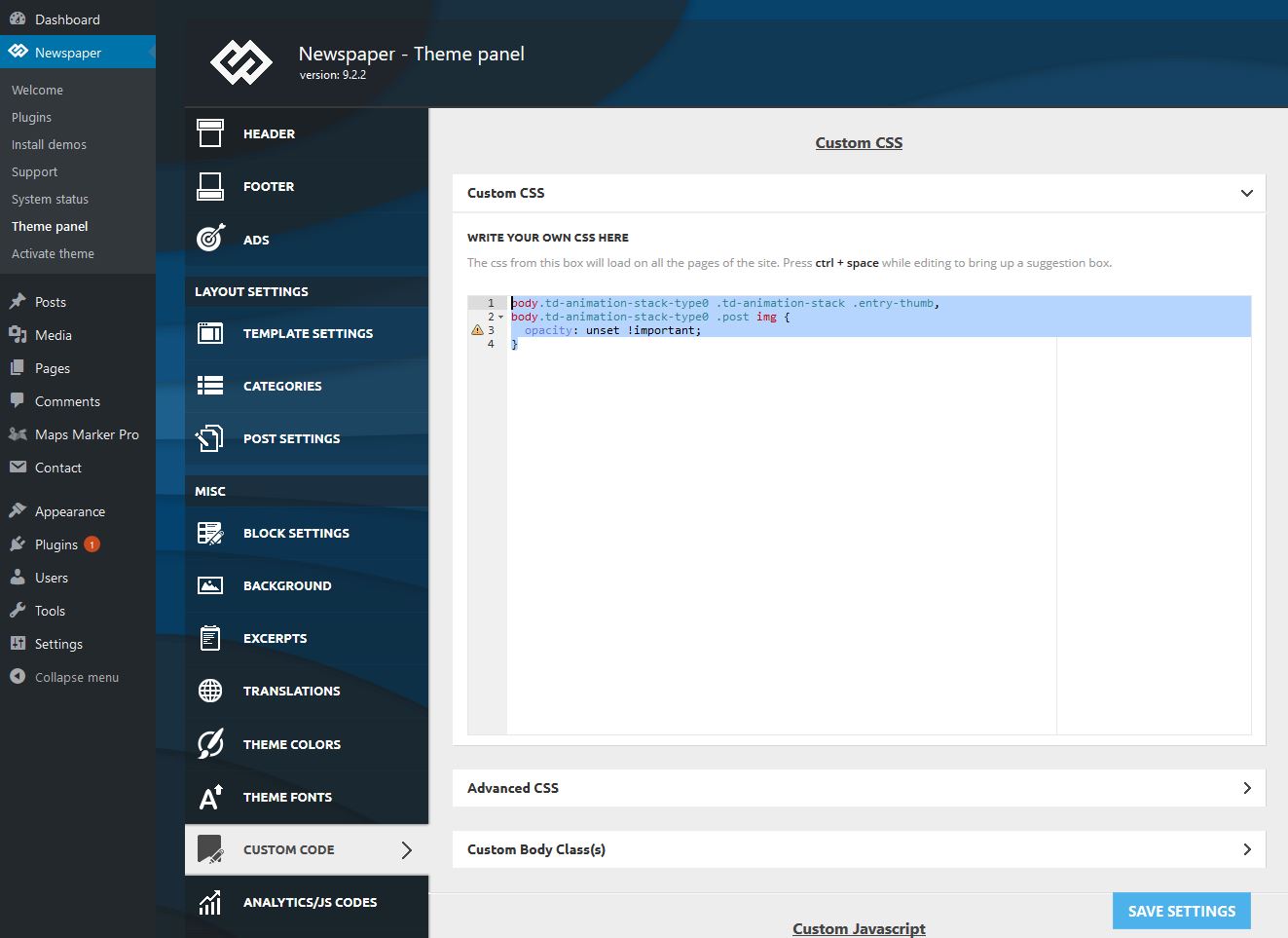Viewport: 1288px width, 938px height.
Task: Click the CSS warning icon on line 3
Action: 477,330
